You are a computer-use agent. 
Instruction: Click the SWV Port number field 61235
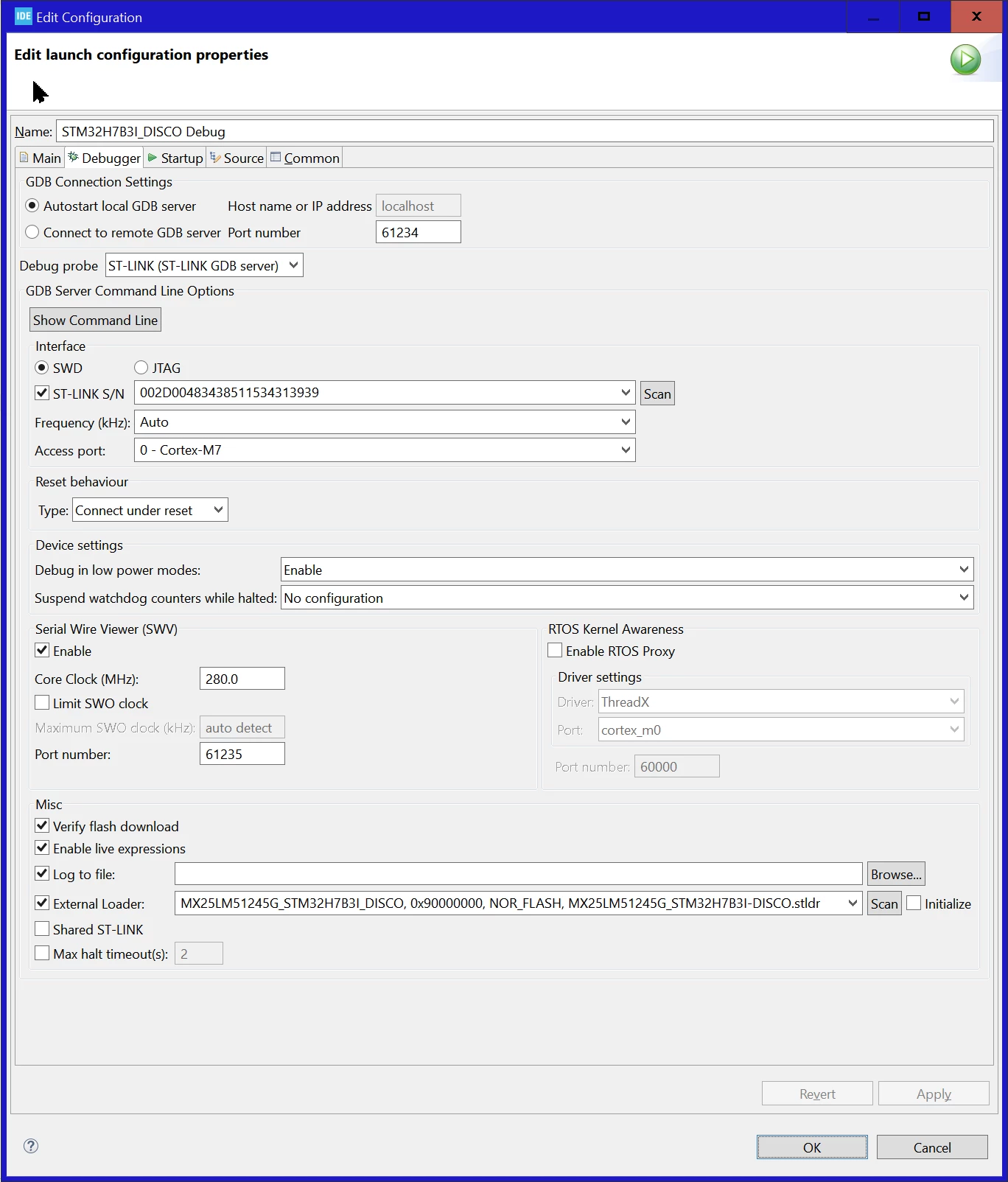point(242,754)
